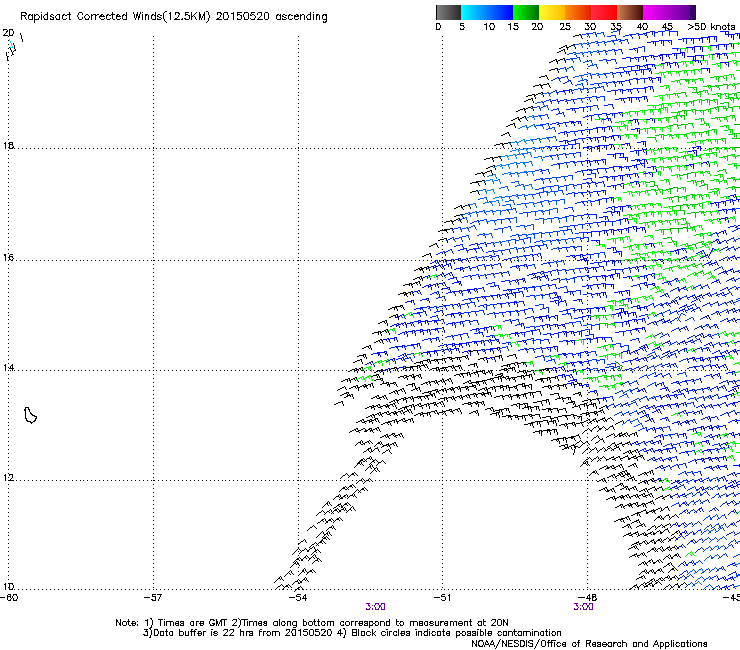This screenshot has height=650, width=740.
Task: Click the brown 35-40 knots legend segment
Action: pos(630,12)
